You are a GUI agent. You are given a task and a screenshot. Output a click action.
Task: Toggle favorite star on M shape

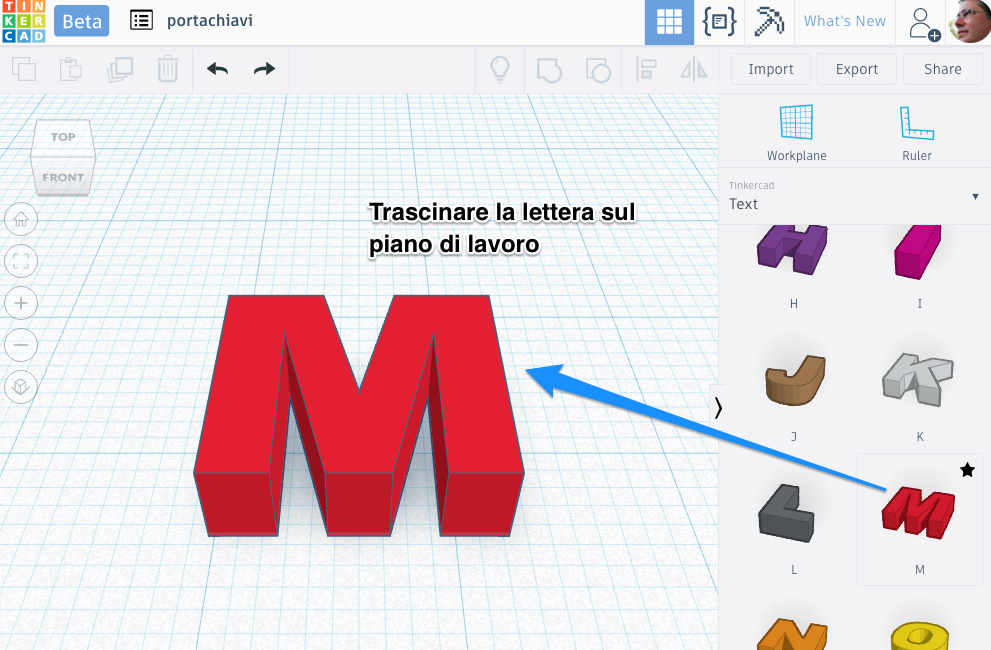[x=967, y=470]
